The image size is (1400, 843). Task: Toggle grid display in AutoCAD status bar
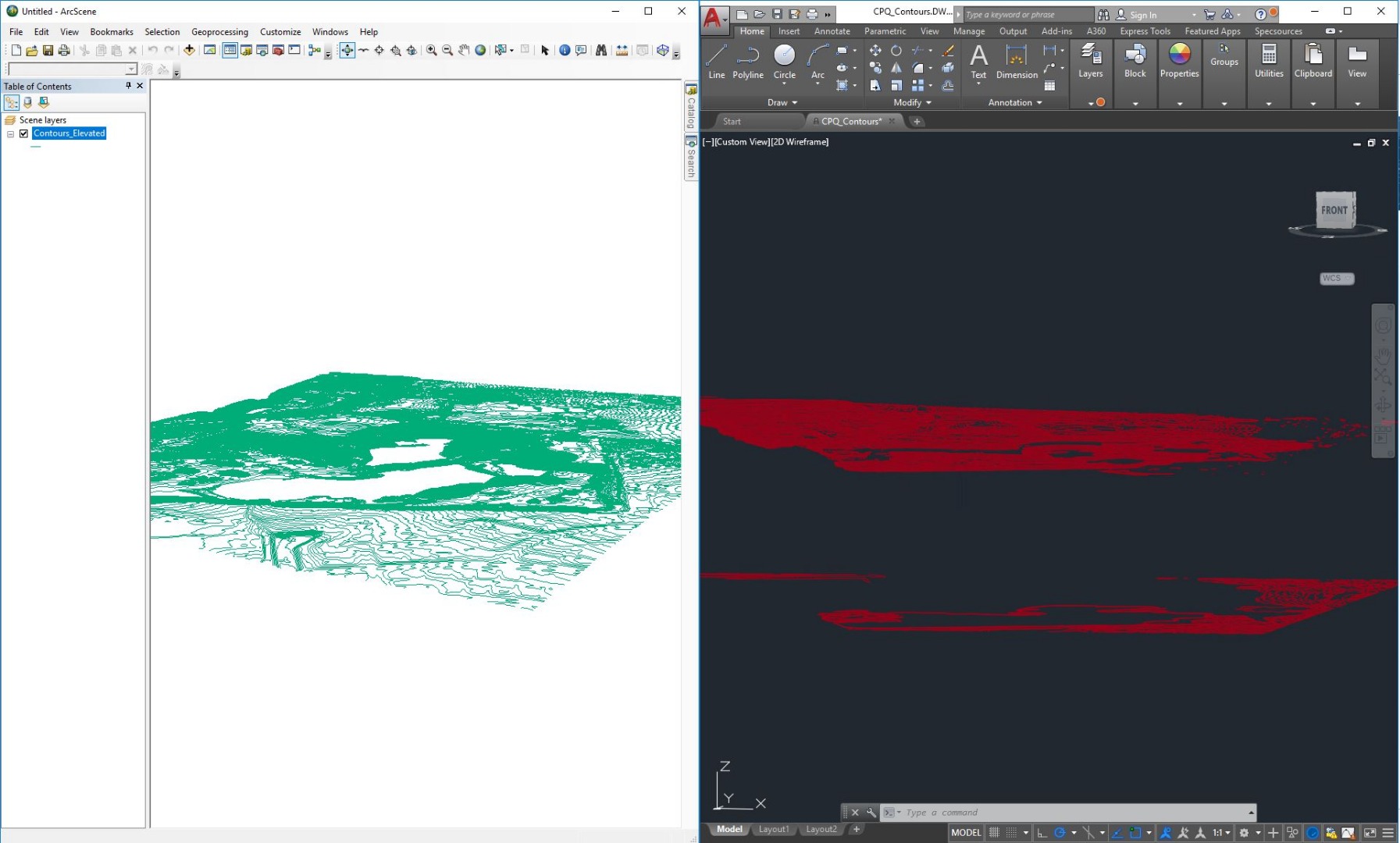(994, 833)
